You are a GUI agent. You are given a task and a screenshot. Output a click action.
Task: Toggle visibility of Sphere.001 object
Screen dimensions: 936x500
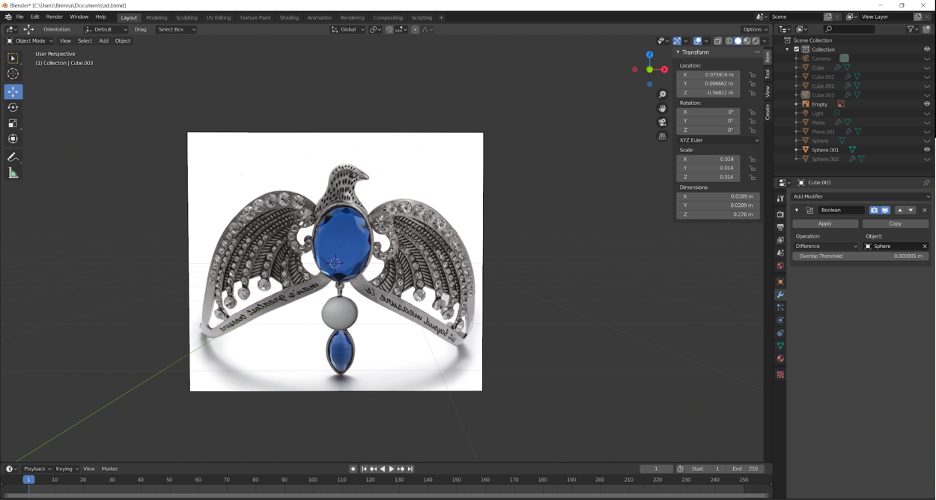point(926,150)
